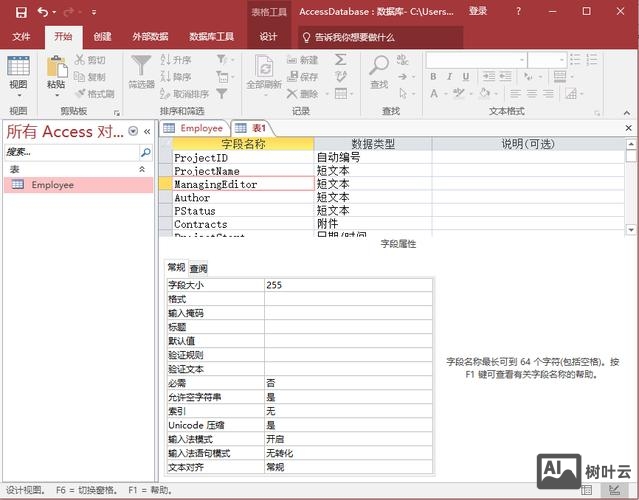Click the ProjectID field name cell
This screenshot has width=639, height=500.
(243, 158)
